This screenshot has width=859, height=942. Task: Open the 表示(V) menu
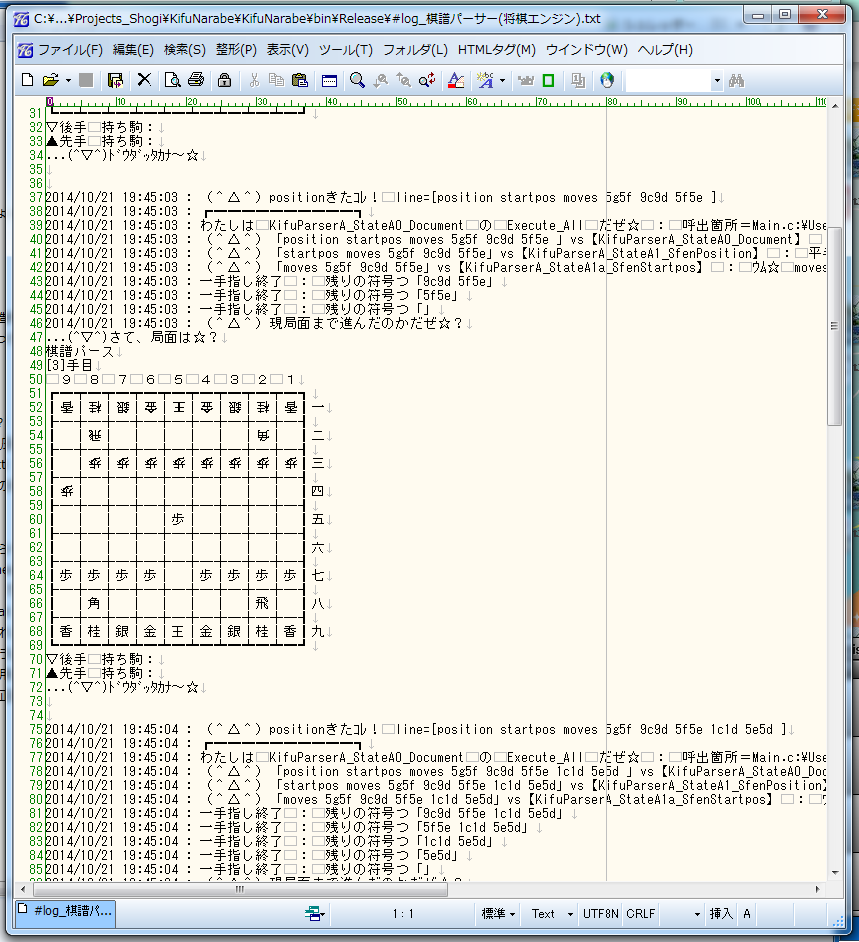tap(288, 50)
